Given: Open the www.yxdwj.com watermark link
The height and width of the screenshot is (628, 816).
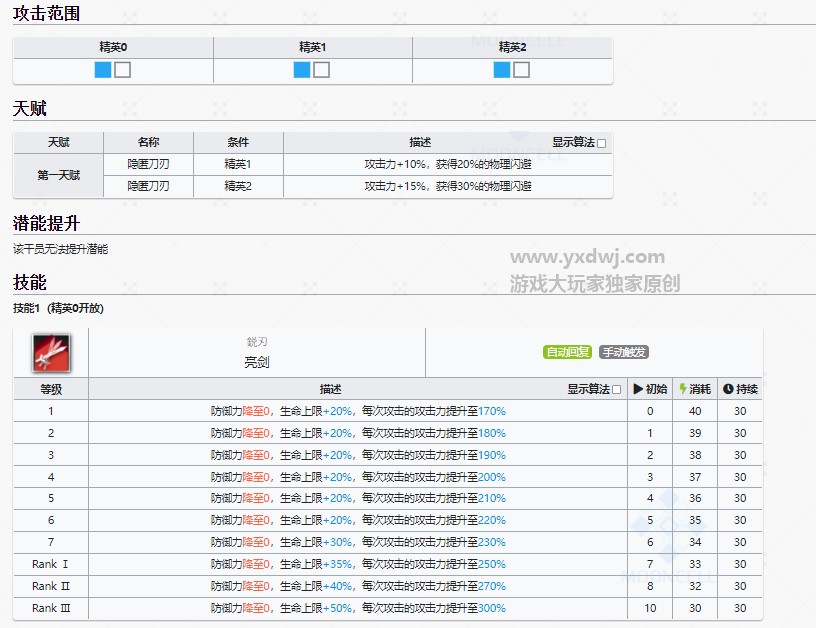Looking at the screenshot, I should [587, 257].
